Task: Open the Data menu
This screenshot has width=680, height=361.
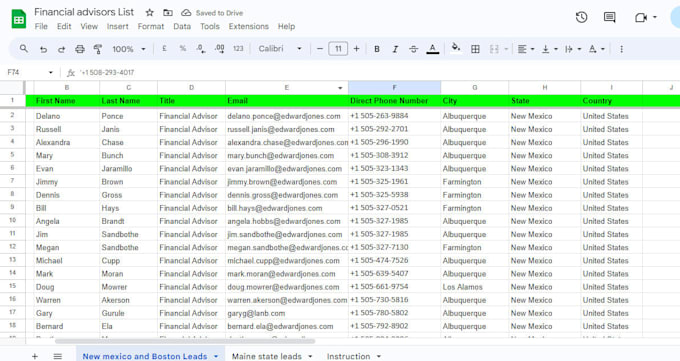Action: click(x=182, y=26)
